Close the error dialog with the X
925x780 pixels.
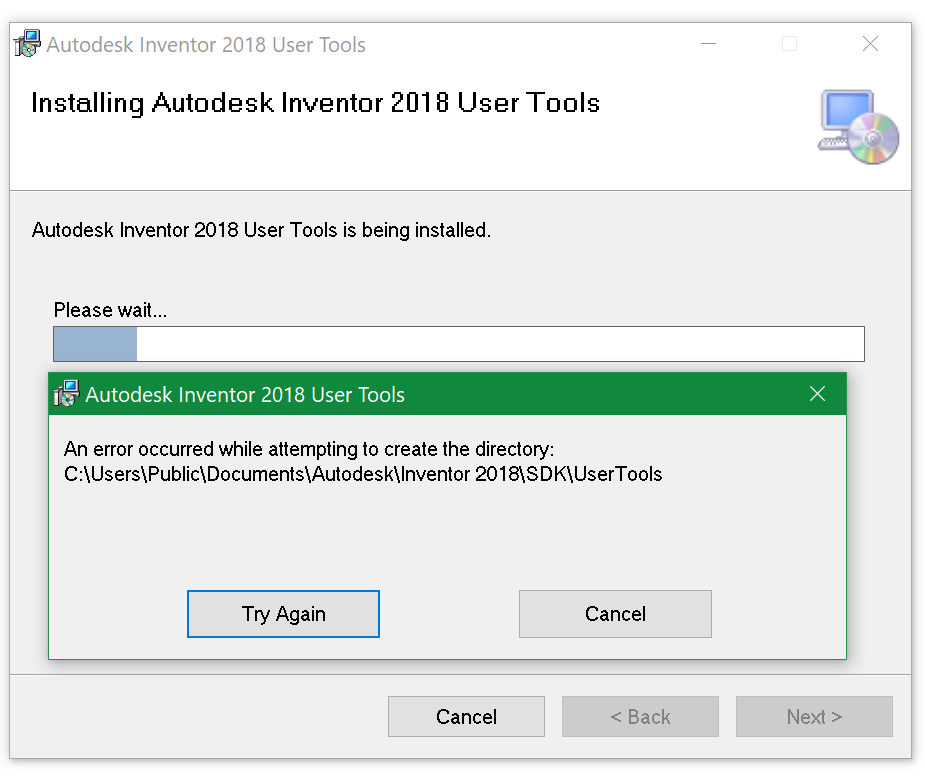[817, 394]
